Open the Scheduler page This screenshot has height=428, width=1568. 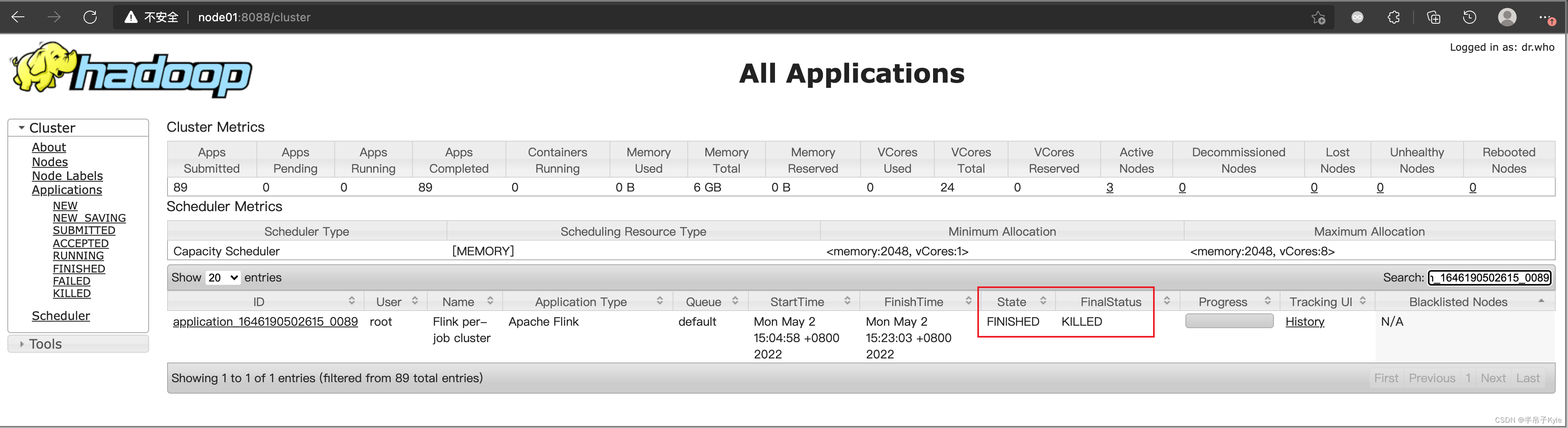pos(61,315)
